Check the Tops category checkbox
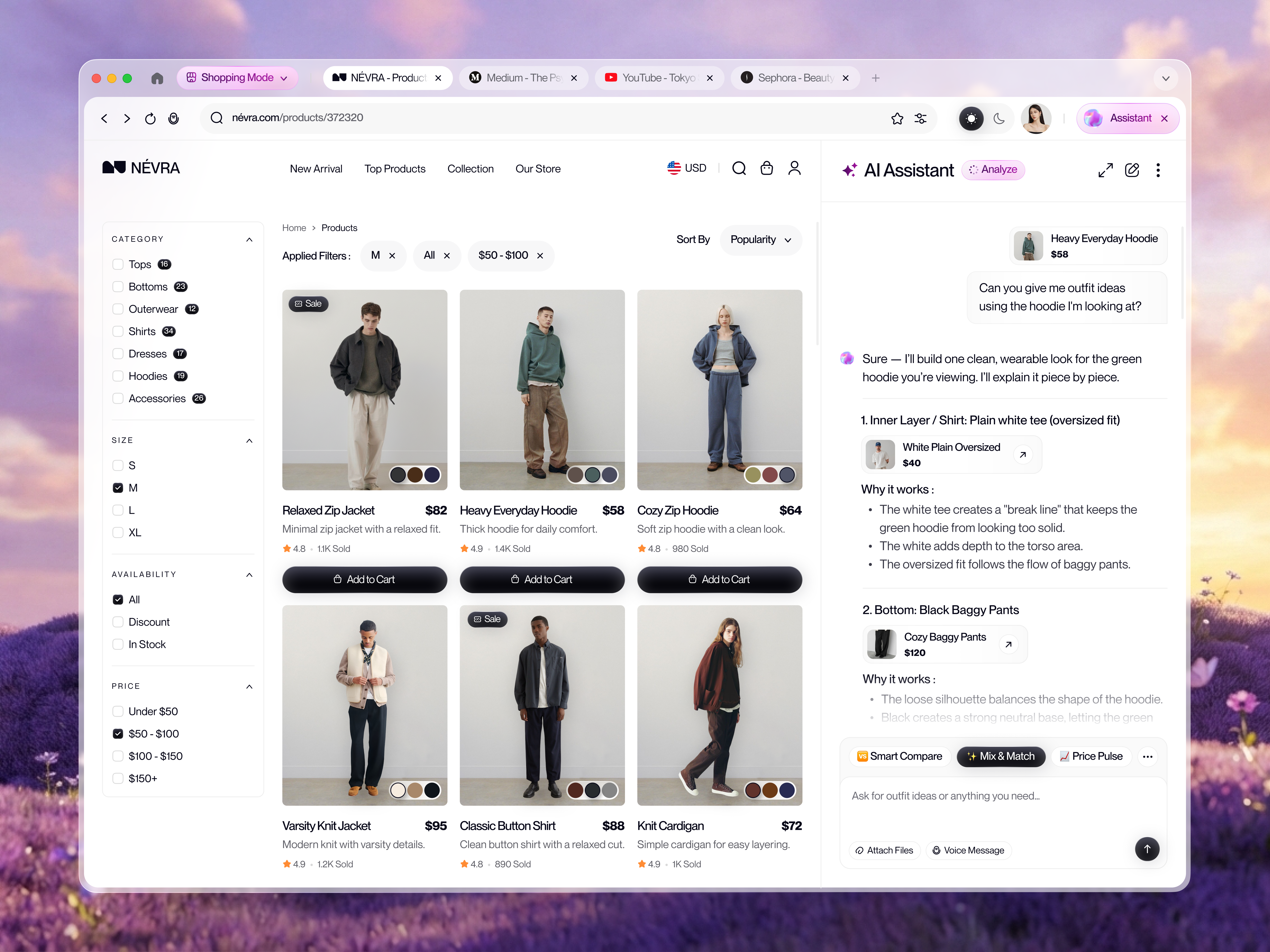1270x952 pixels. 118,265
